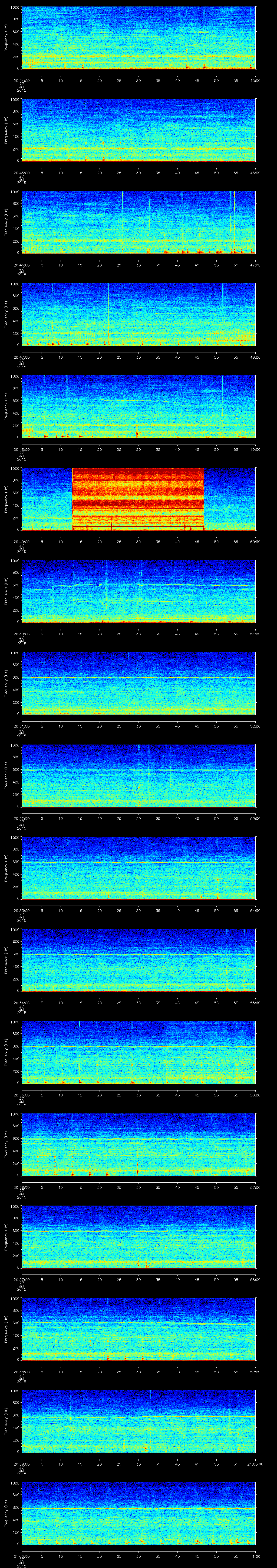The image size is (277, 1568).
Task: Click the 49:00 end time label
Action: point(256,449)
